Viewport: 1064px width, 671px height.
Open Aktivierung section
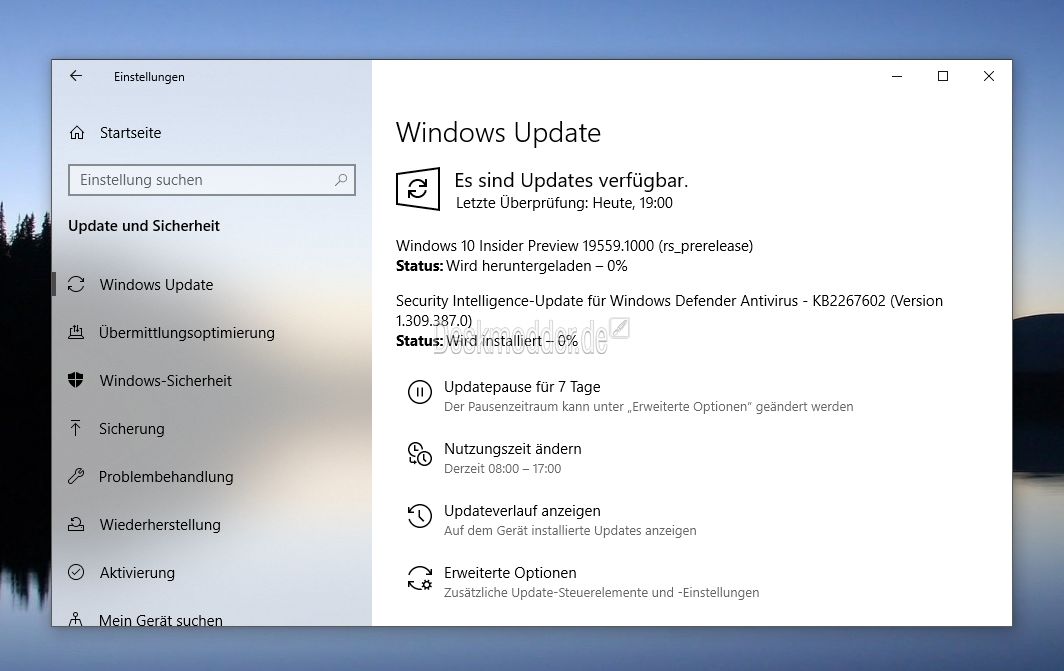click(x=137, y=573)
